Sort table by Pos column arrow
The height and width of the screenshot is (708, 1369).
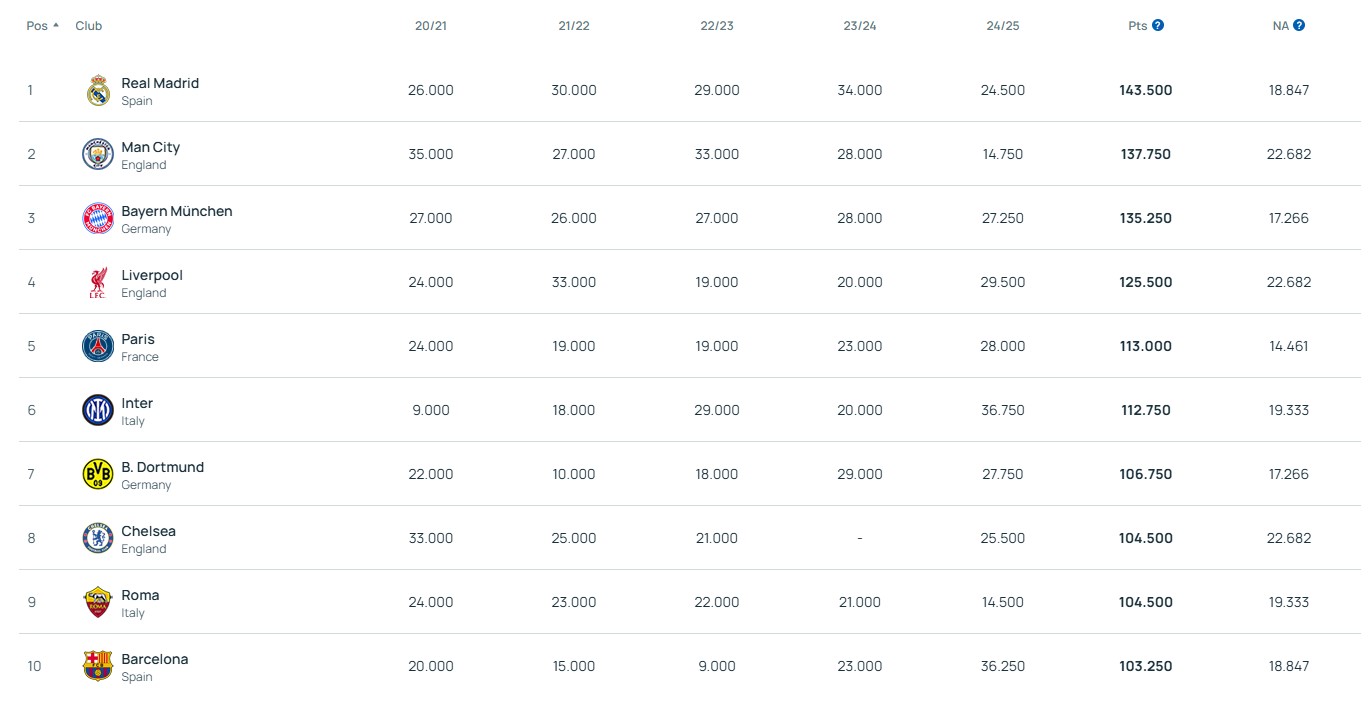click(56, 25)
